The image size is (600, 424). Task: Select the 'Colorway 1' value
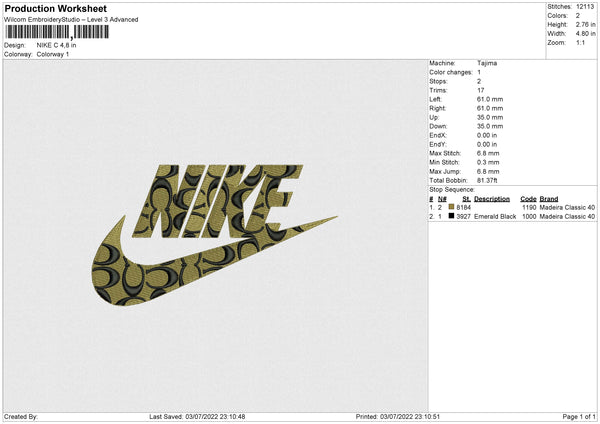(53, 54)
